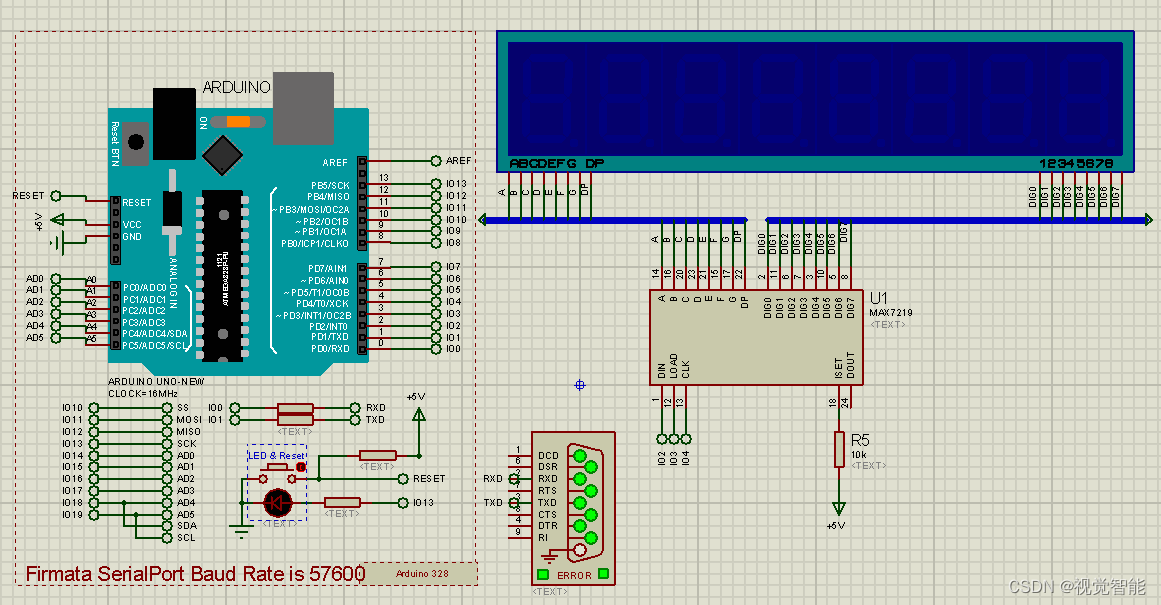
Task: Select +5V arrow above the pull-up resistor
Action: point(418,415)
